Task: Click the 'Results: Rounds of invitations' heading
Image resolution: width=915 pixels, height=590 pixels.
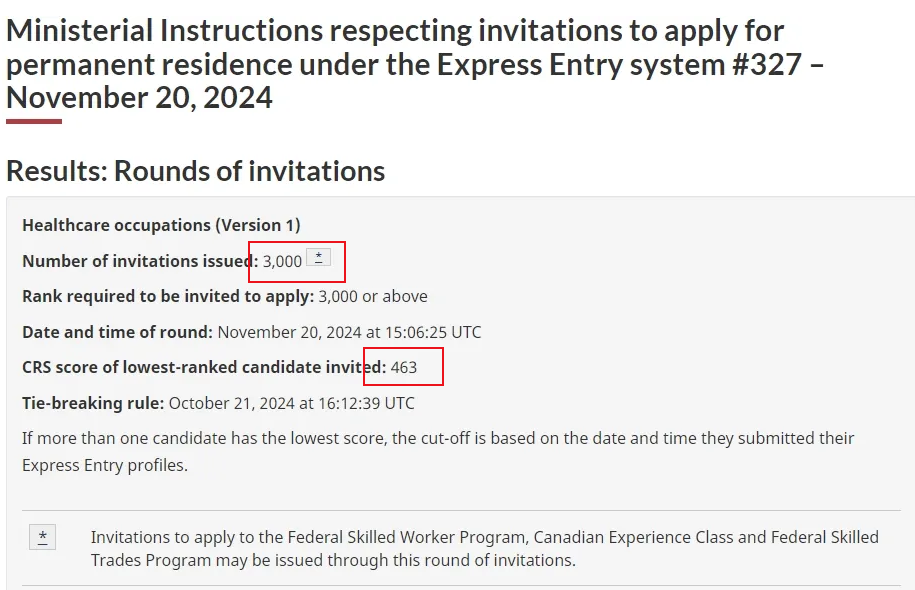Action: click(196, 171)
